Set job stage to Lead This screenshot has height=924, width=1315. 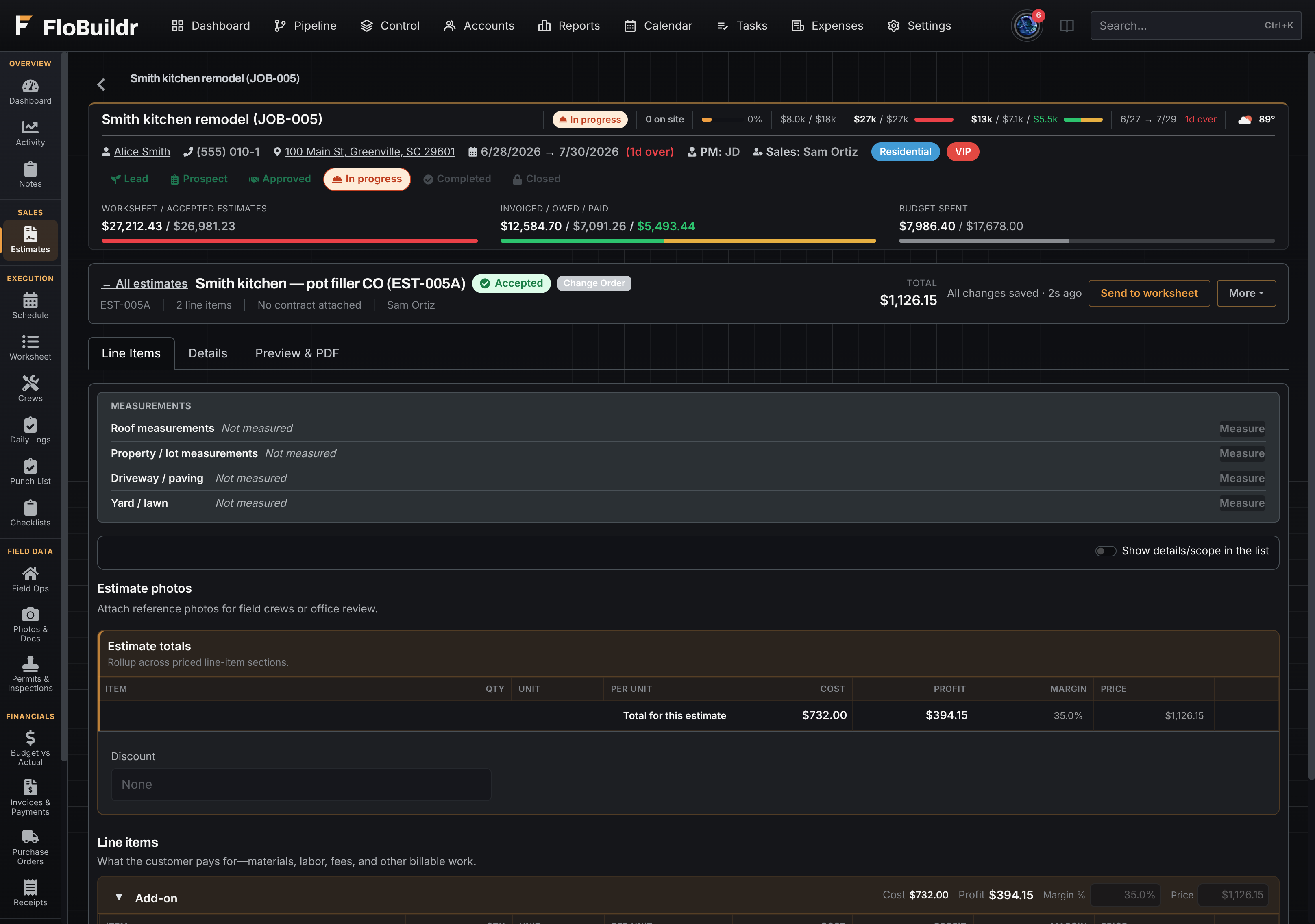(129, 179)
